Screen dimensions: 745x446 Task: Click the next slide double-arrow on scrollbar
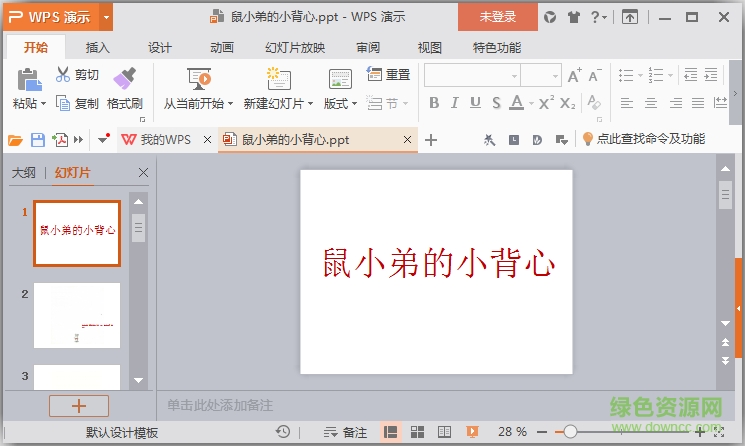[726, 361]
